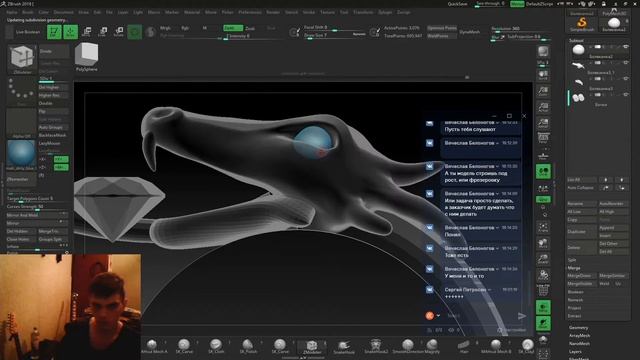Select the PolySphere tool thumbnail
This screenshot has height=360, width=640.
coord(87,57)
